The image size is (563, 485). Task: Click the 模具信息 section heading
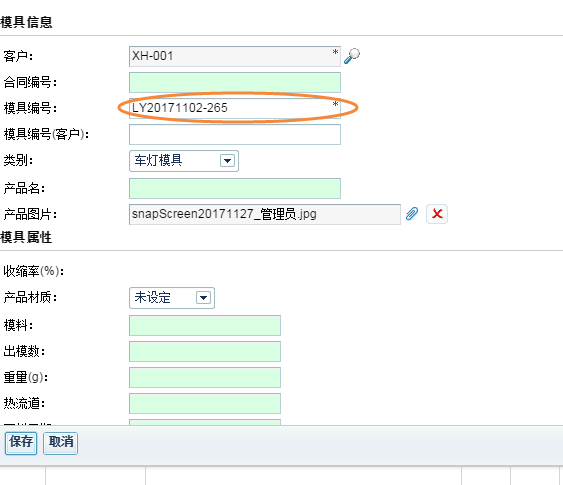coord(26,22)
